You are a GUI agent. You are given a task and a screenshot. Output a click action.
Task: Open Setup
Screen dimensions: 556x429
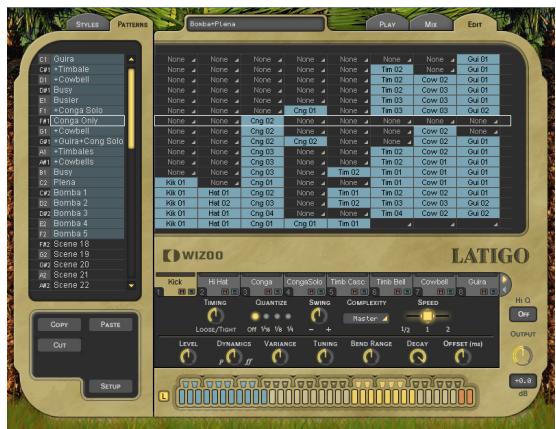coord(110,386)
